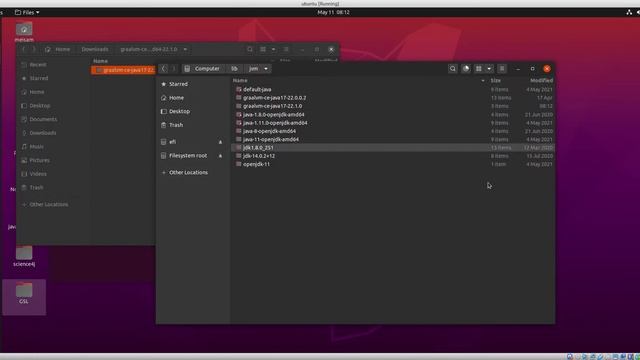Select the jdk-14.0.2+12 folder
640x360 pixels.
pyautogui.click(x=393, y=156)
